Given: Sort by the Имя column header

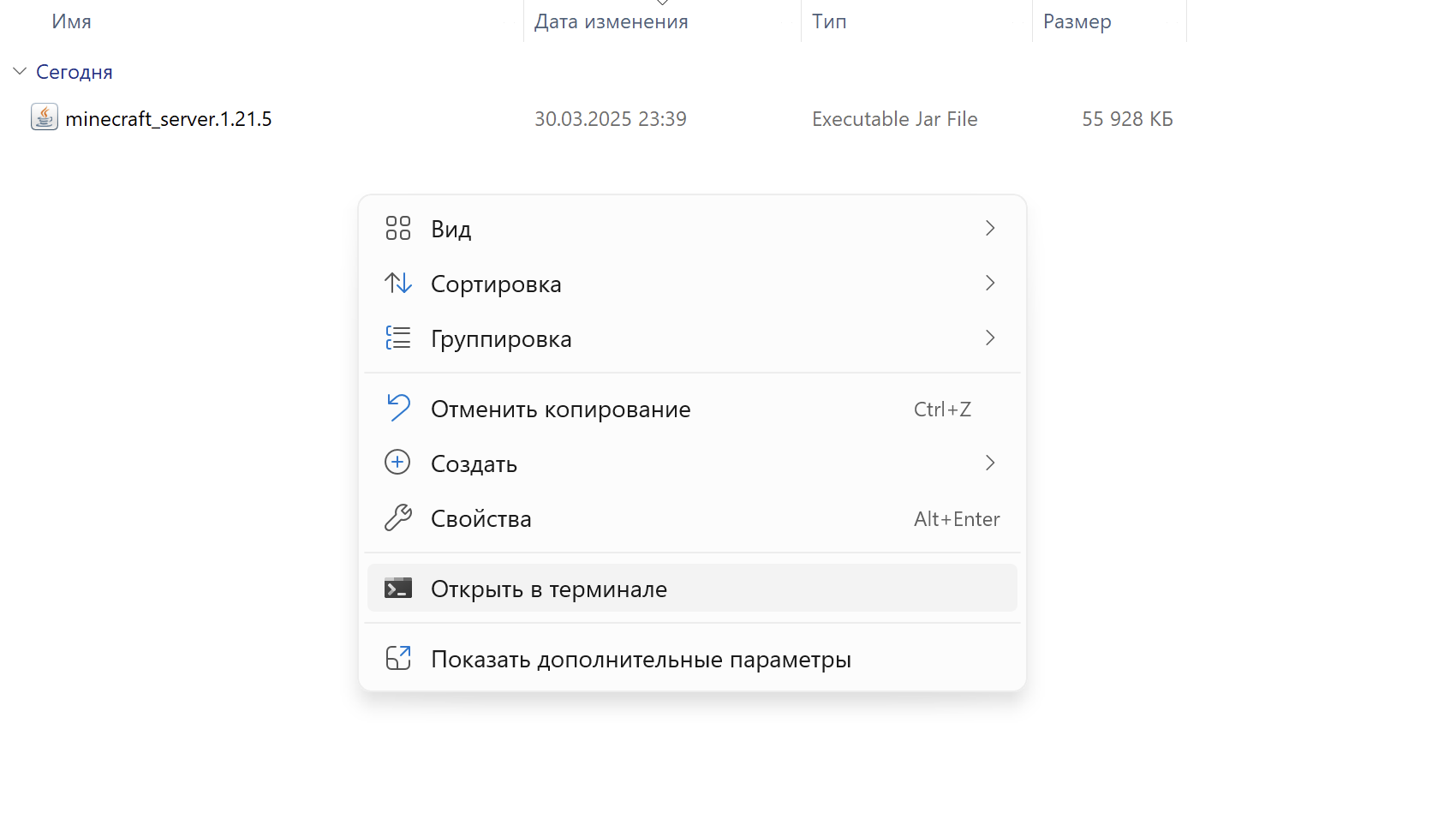Looking at the screenshot, I should 71,21.
